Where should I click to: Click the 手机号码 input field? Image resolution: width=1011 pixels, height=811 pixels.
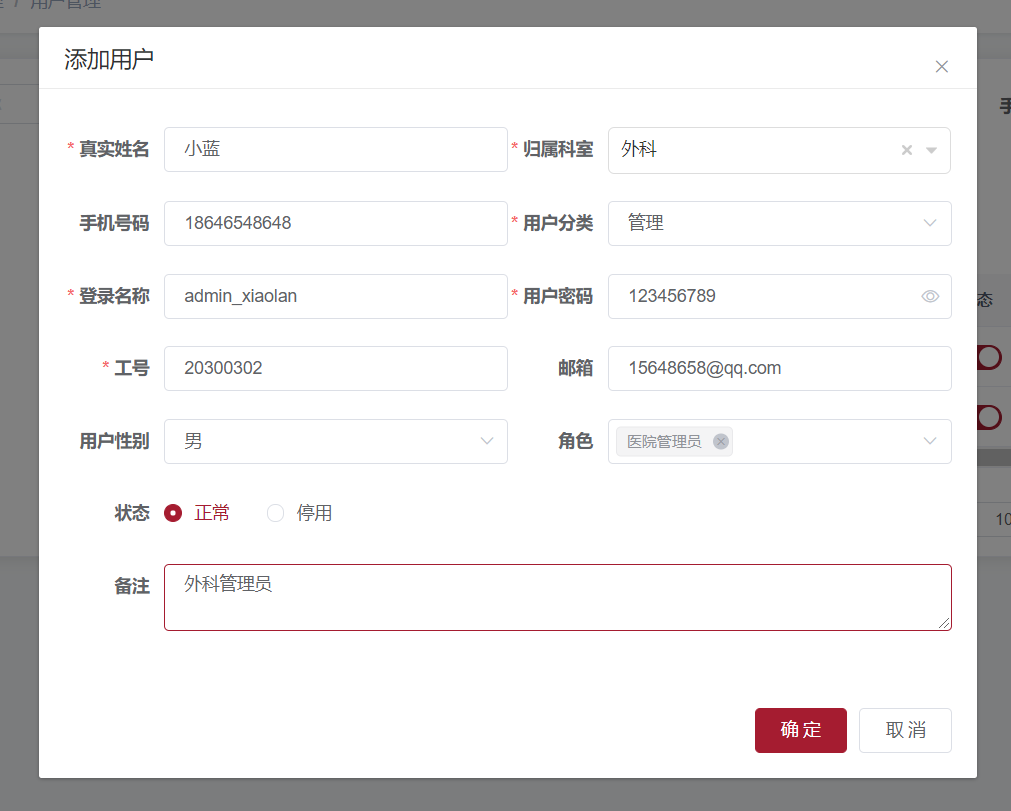(336, 223)
